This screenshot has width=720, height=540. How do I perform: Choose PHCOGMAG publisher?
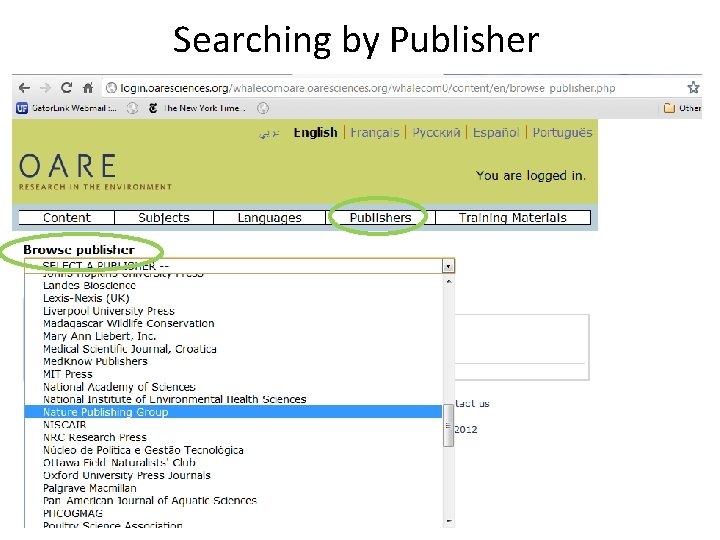tap(233, 513)
